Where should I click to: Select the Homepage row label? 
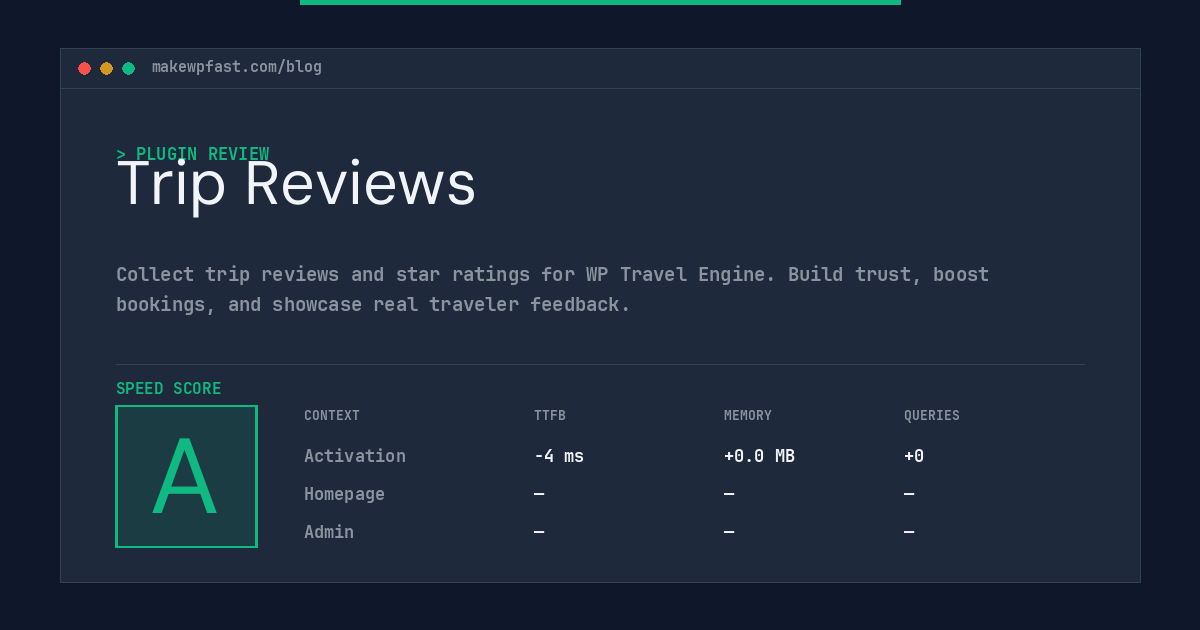(344, 494)
